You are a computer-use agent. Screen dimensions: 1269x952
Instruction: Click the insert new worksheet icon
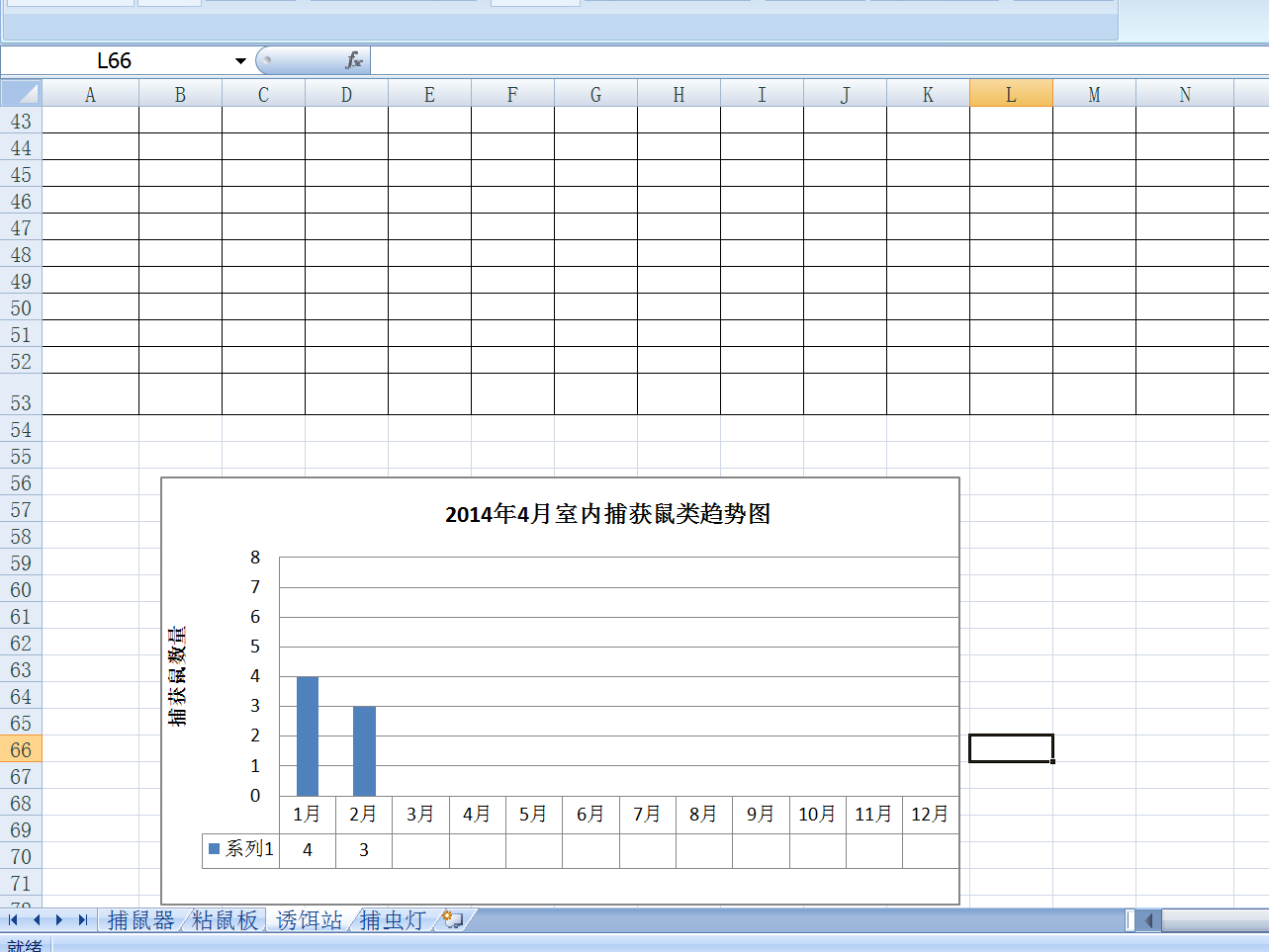click(453, 920)
